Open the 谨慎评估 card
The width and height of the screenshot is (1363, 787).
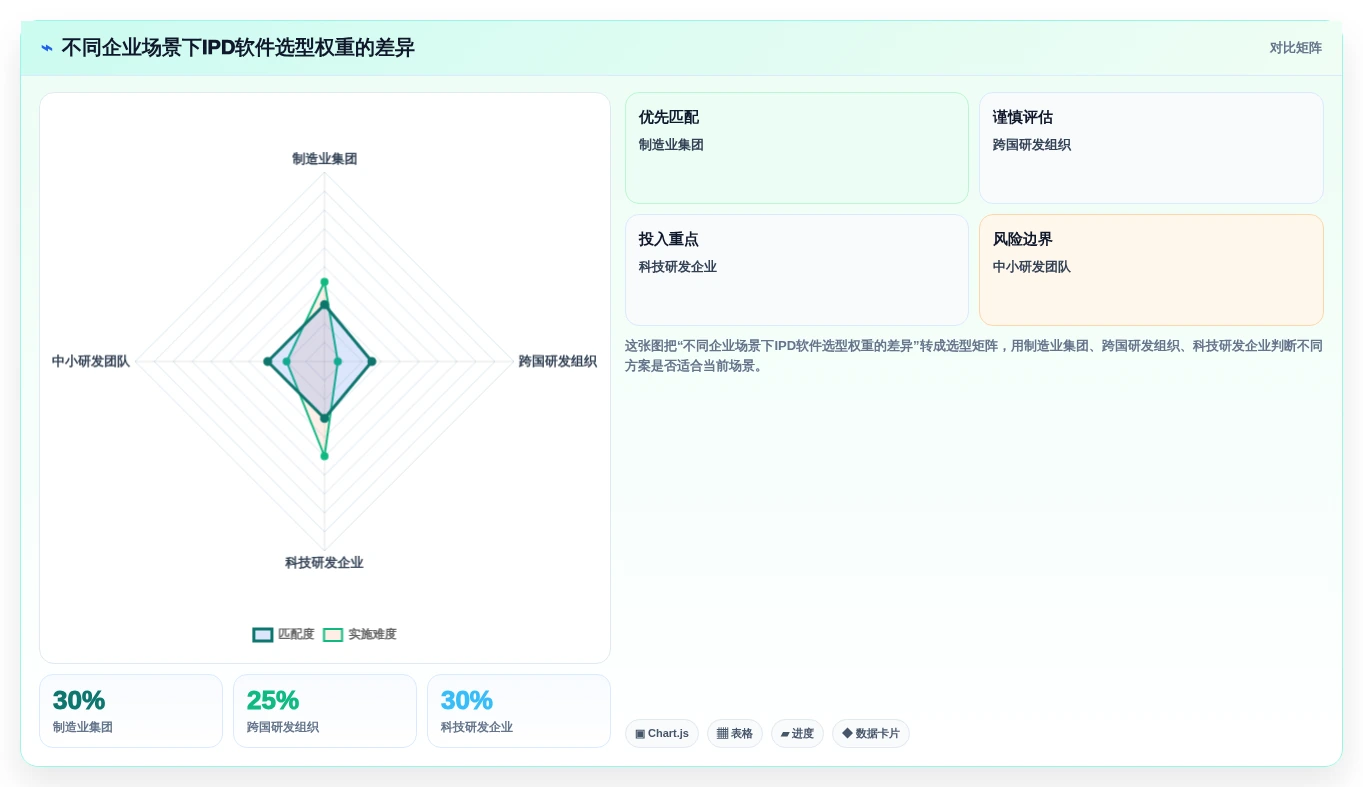(x=1151, y=148)
